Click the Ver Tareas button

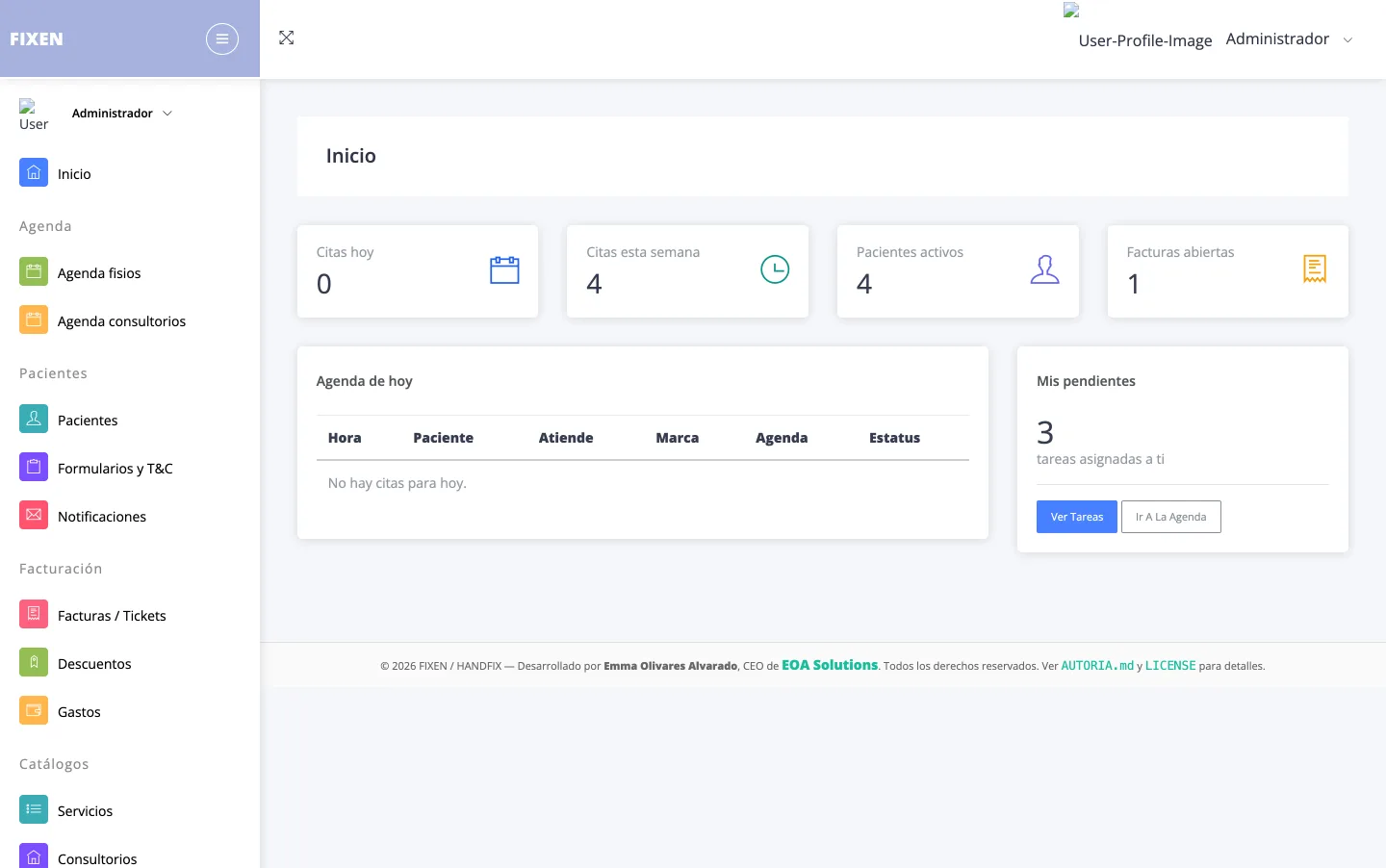coord(1077,517)
